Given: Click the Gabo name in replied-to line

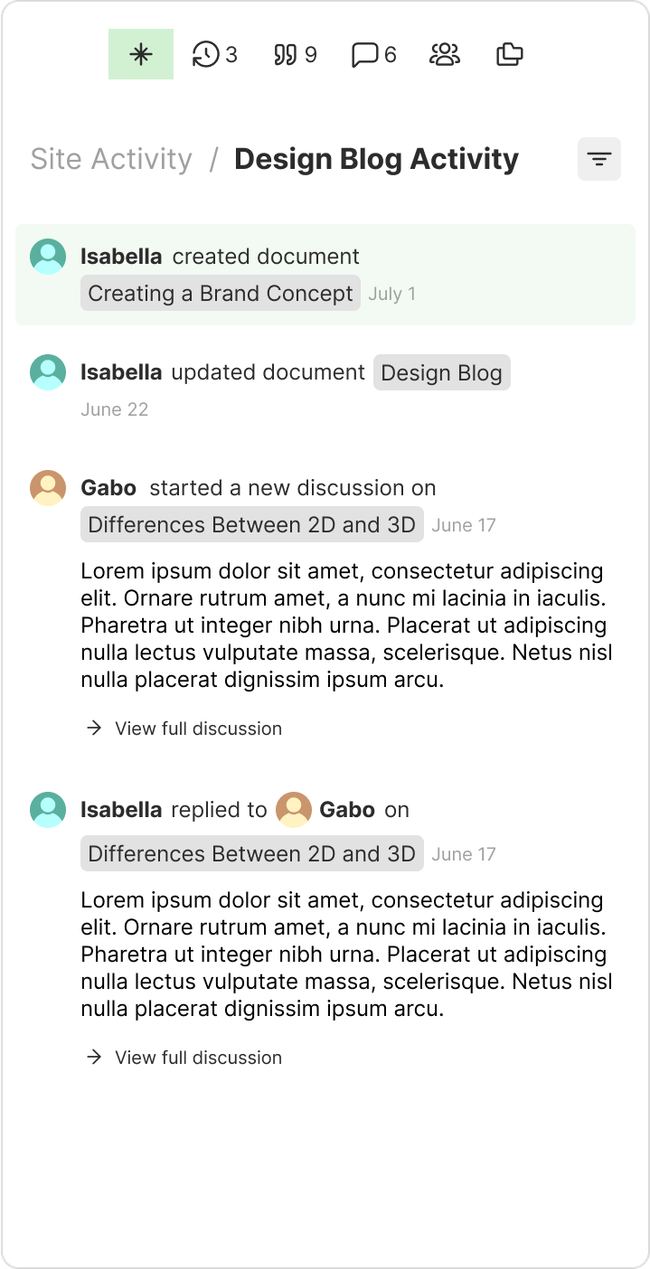Looking at the screenshot, I should 347,810.
